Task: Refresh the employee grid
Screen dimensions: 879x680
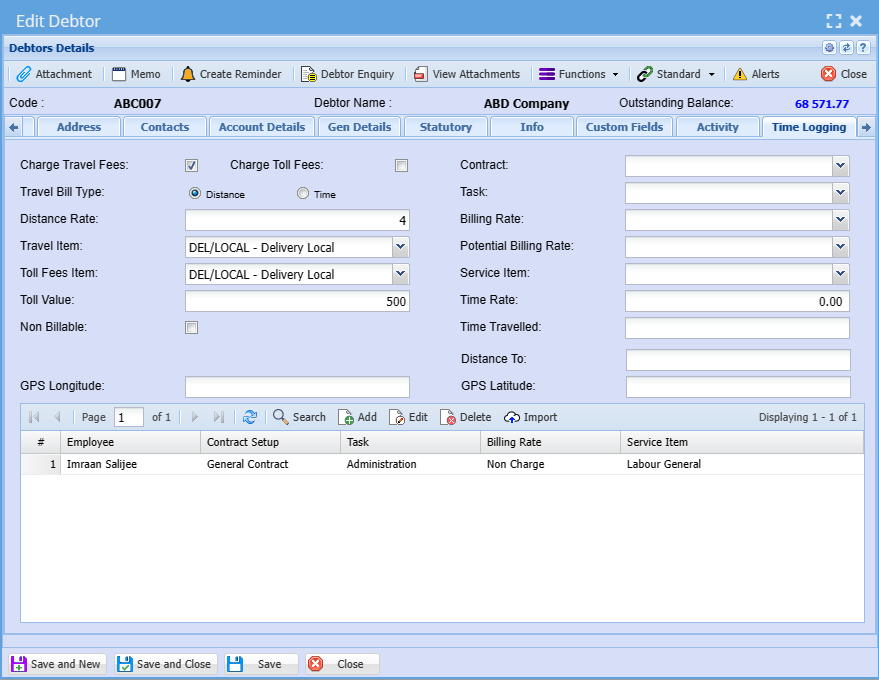Action: 250,417
